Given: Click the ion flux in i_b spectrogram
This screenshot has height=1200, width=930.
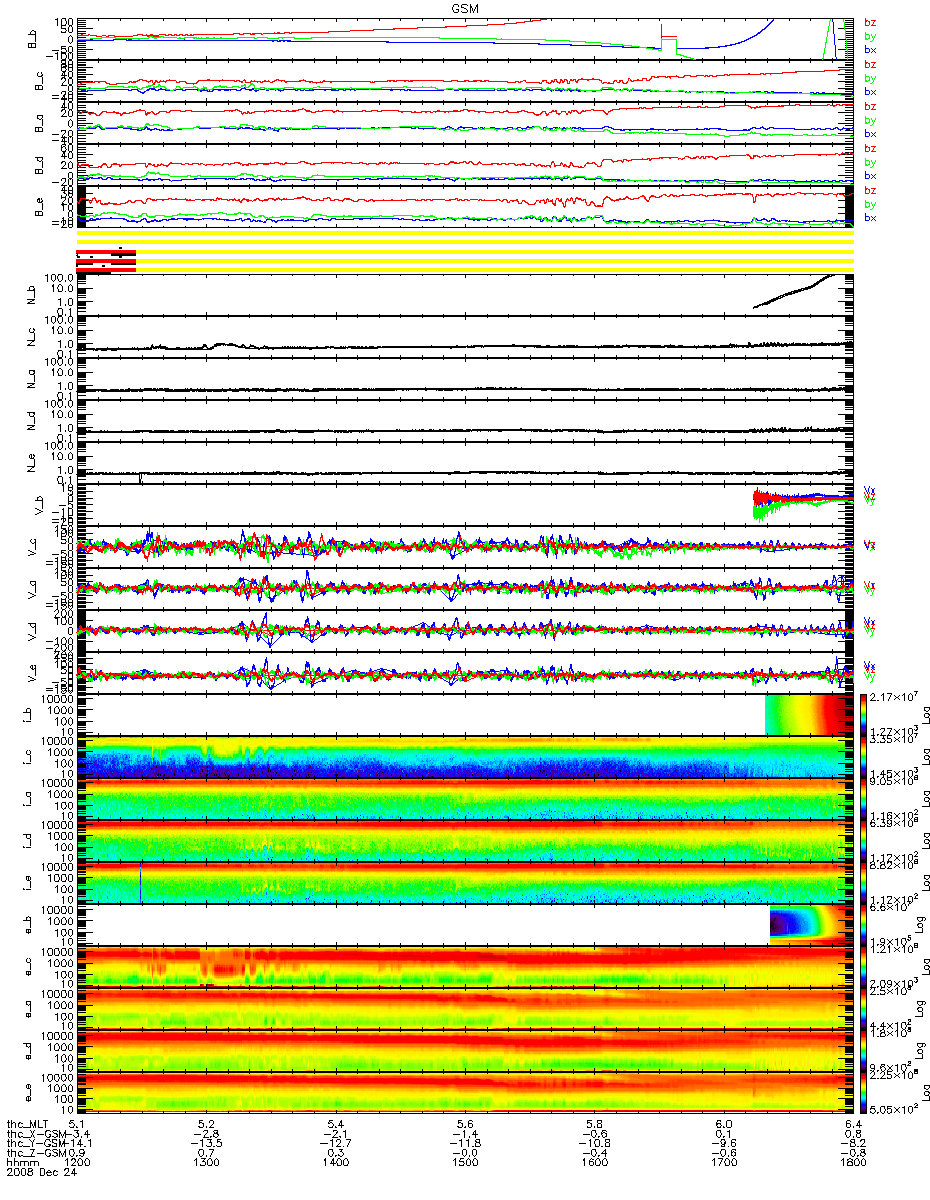Looking at the screenshot, I should [808, 714].
